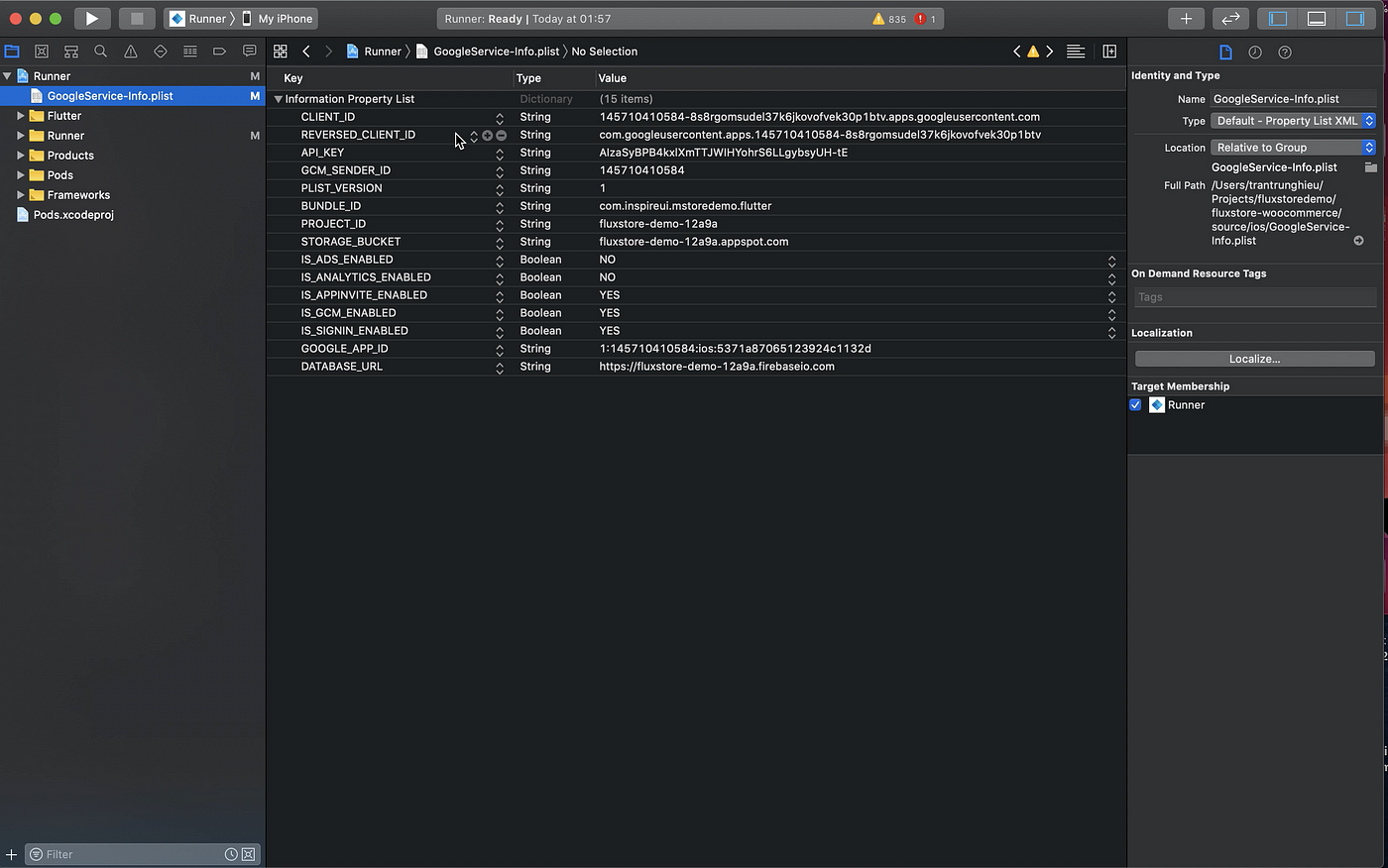Viewport: 1388px width, 868px height.
Task: Expand the Runner folder group
Action: click(21, 135)
